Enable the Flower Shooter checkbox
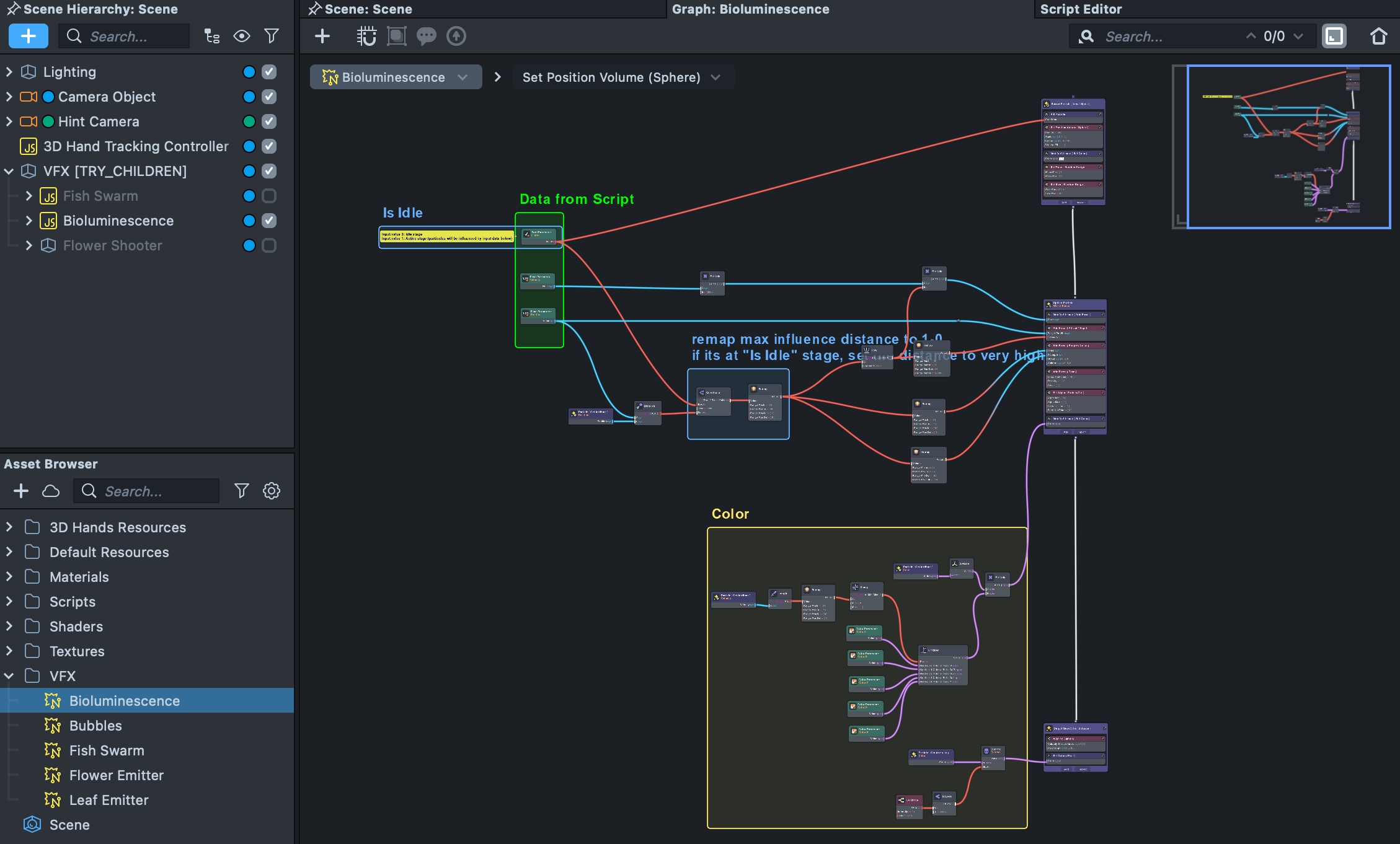 (x=269, y=245)
